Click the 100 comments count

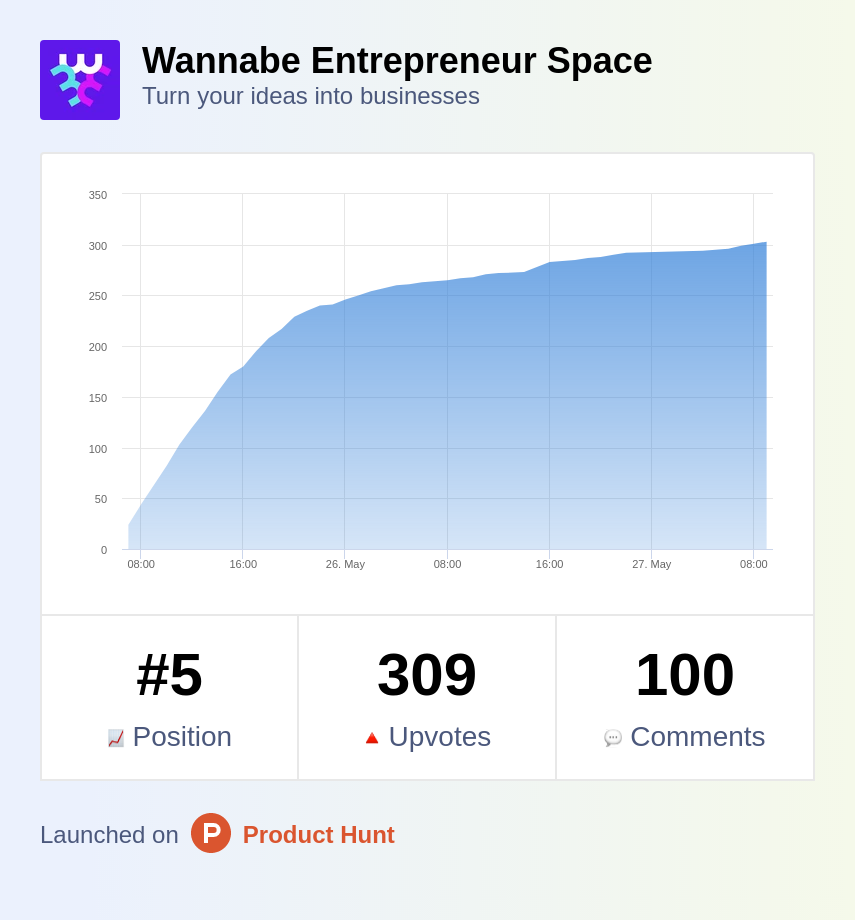[x=685, y=674]
